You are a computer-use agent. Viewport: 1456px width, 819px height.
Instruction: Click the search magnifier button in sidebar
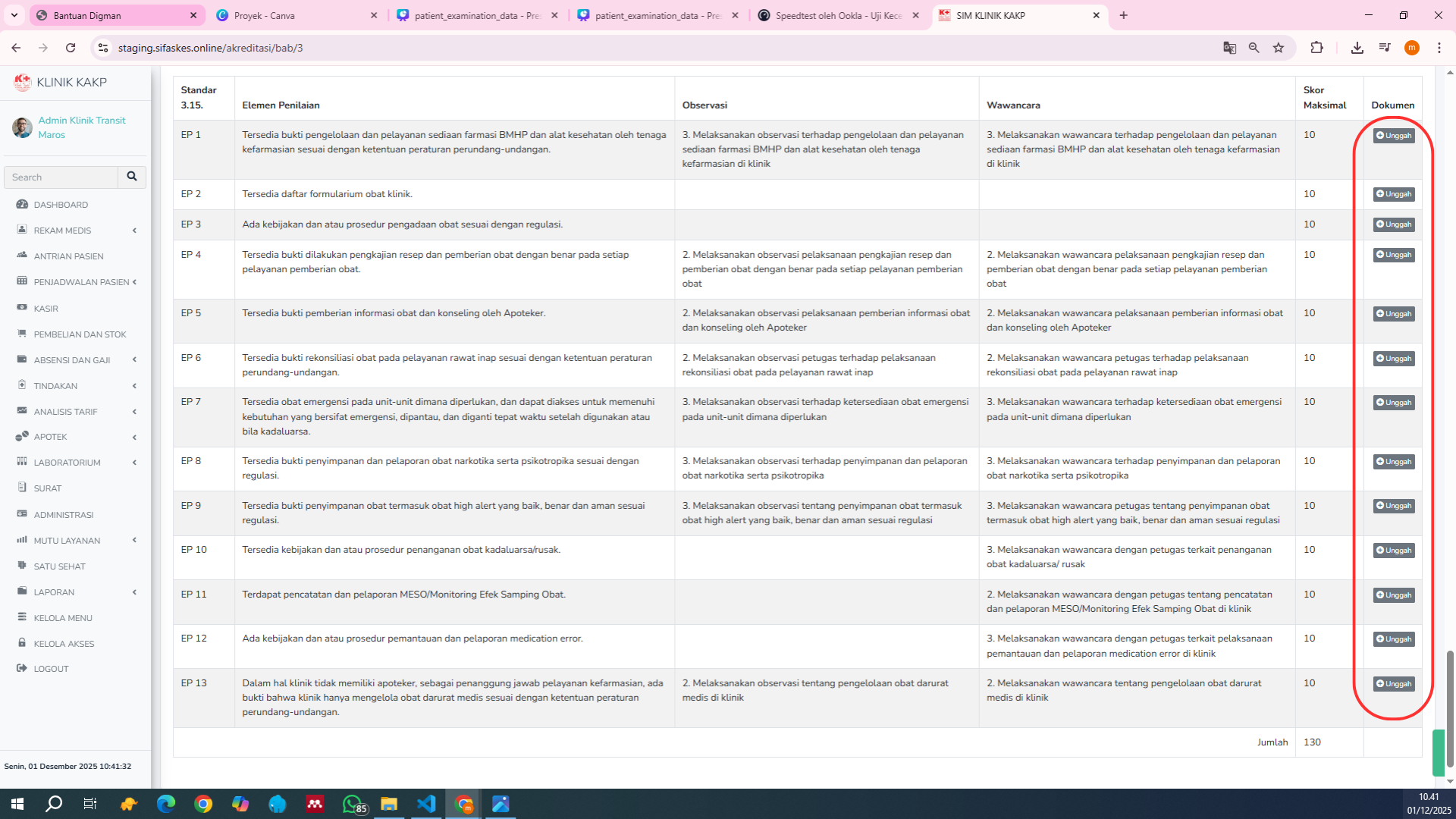[x=132, y=177]
